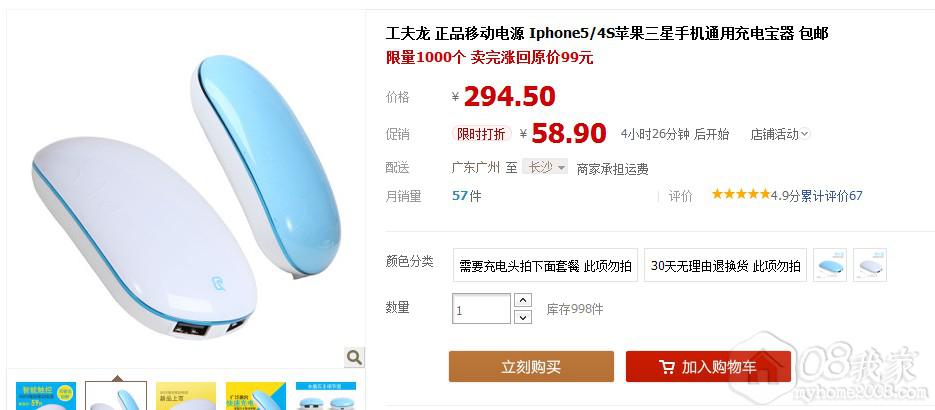Image resolution: width=935 pixels, height=410 pixels.
Task: Expand the 店铺活动 dropdown
Action: (x=780, y=134)
